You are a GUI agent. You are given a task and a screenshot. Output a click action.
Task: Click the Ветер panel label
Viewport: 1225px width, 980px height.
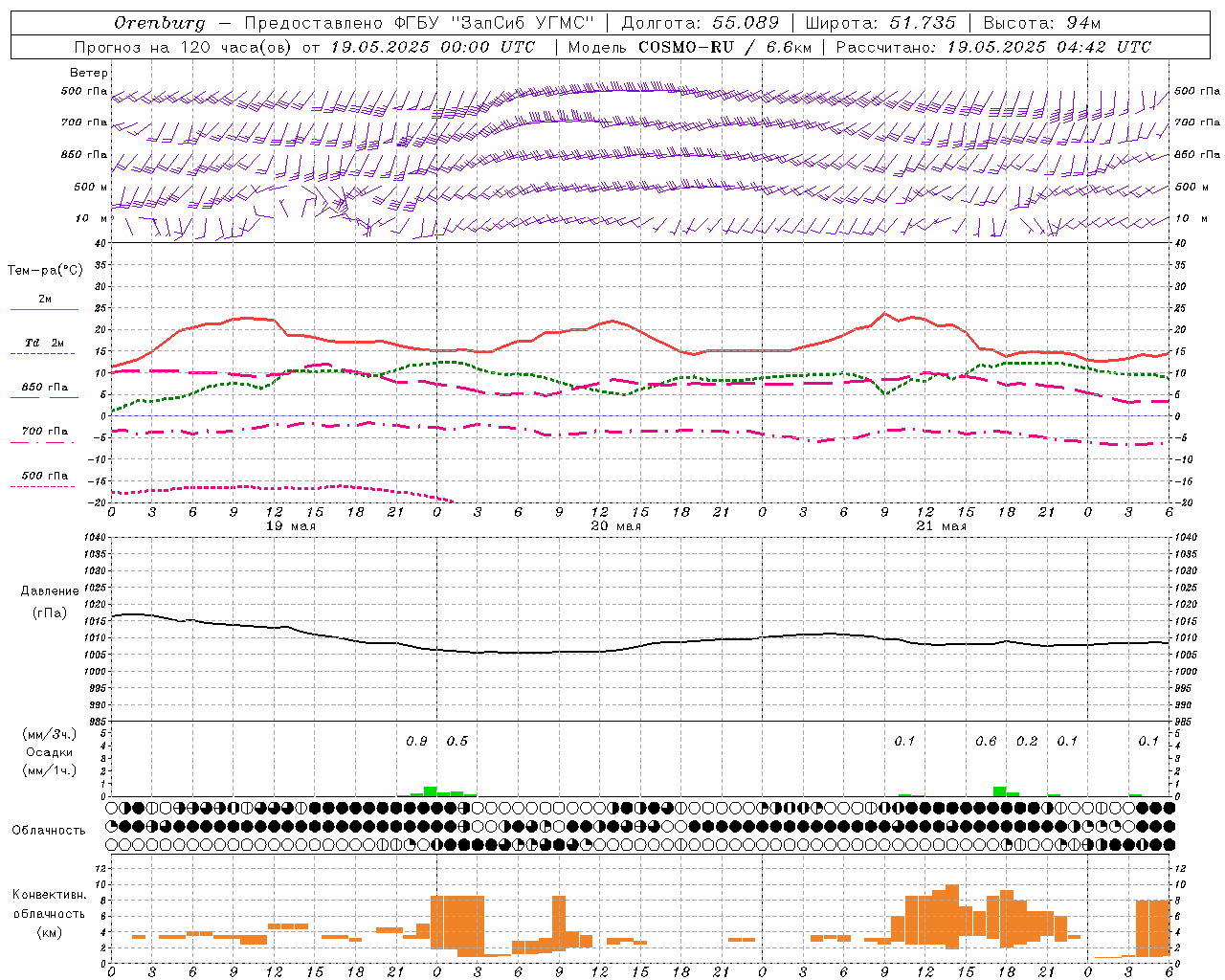pos(89,73)
